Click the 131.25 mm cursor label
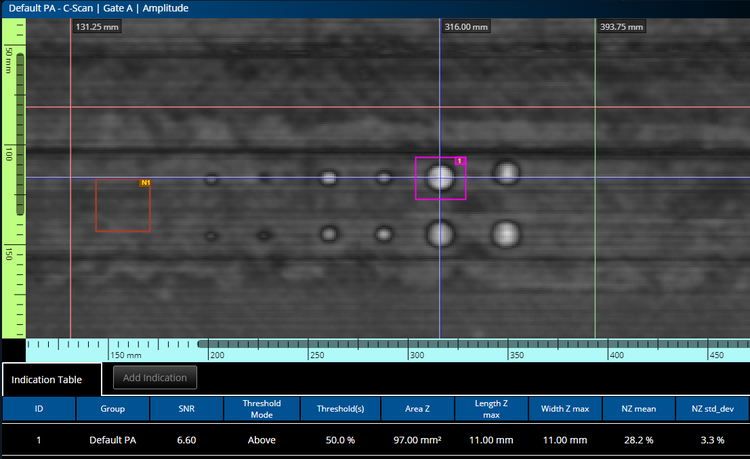Image resolution: width=750 pixels, height=459 pixels. click(x=97, y=27)
